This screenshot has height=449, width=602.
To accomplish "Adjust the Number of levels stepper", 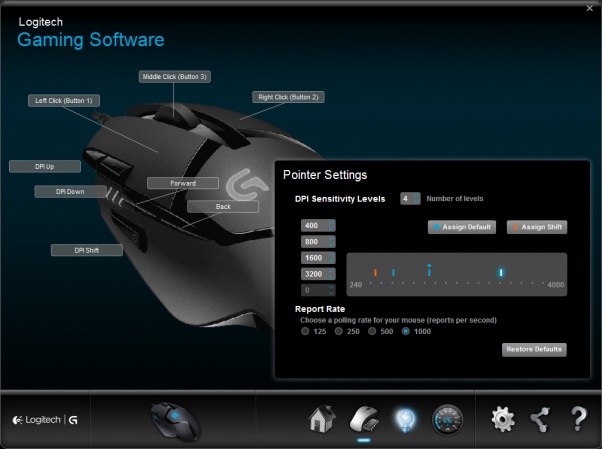I will 410,199.
